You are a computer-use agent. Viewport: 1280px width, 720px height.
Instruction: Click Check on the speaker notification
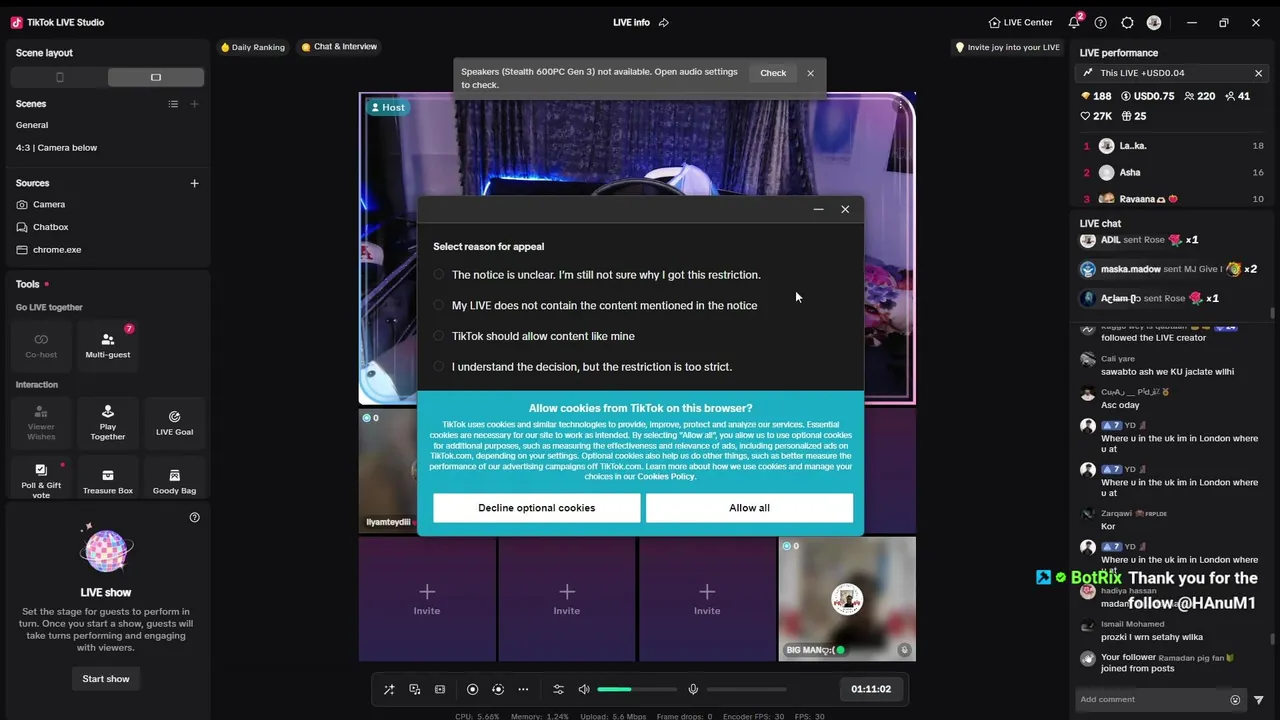[773, 73]
